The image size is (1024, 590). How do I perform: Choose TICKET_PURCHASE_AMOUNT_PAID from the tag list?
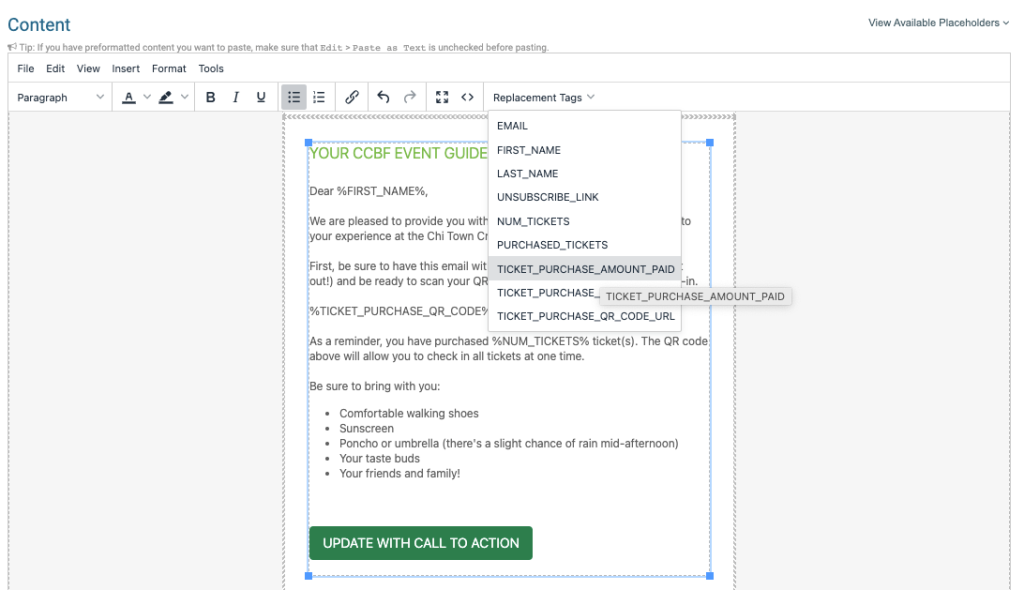click(x=584, y=269)
